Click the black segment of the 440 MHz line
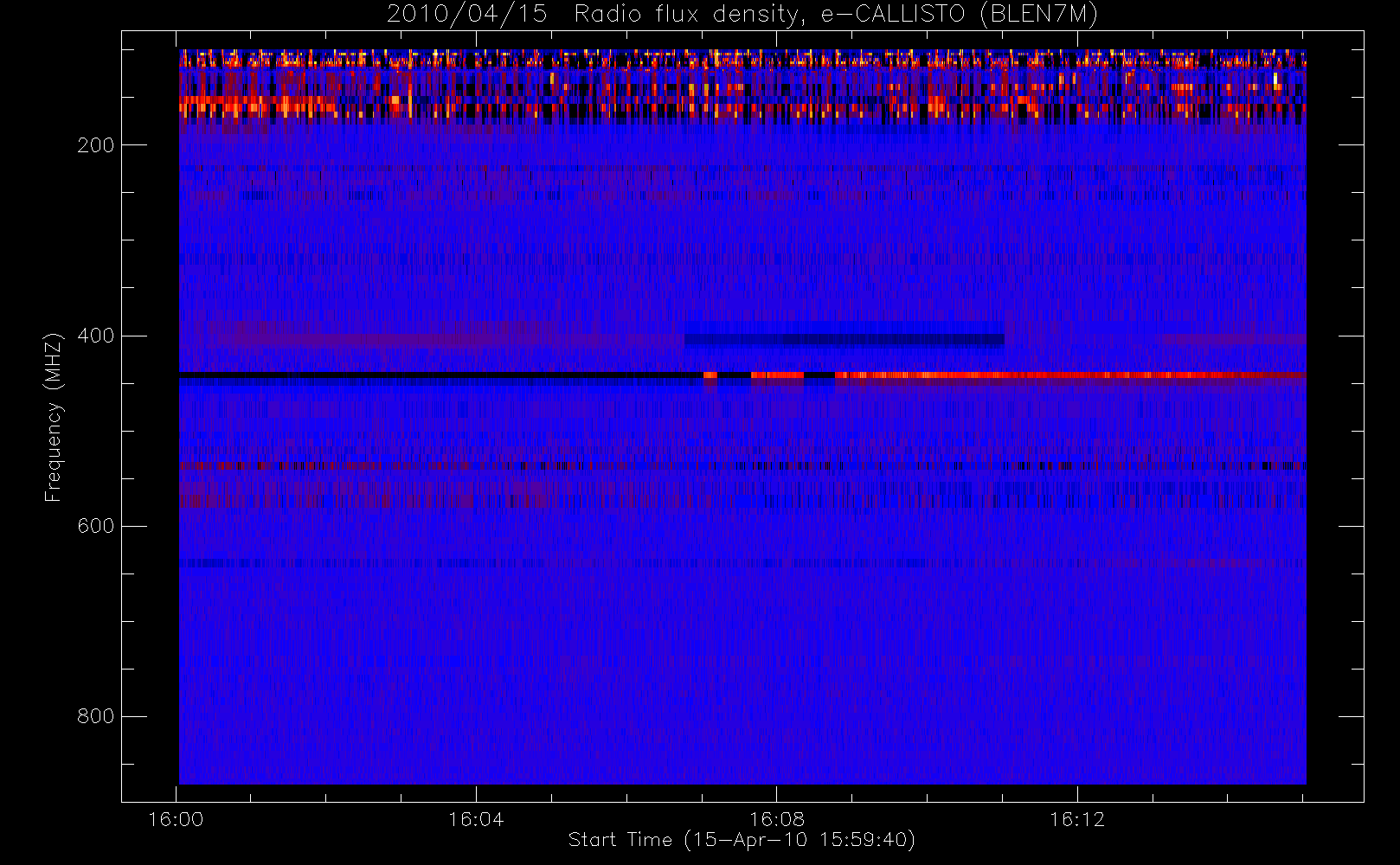The height and width of the screenshot is (865, 1400). click(x=440, y=375)
